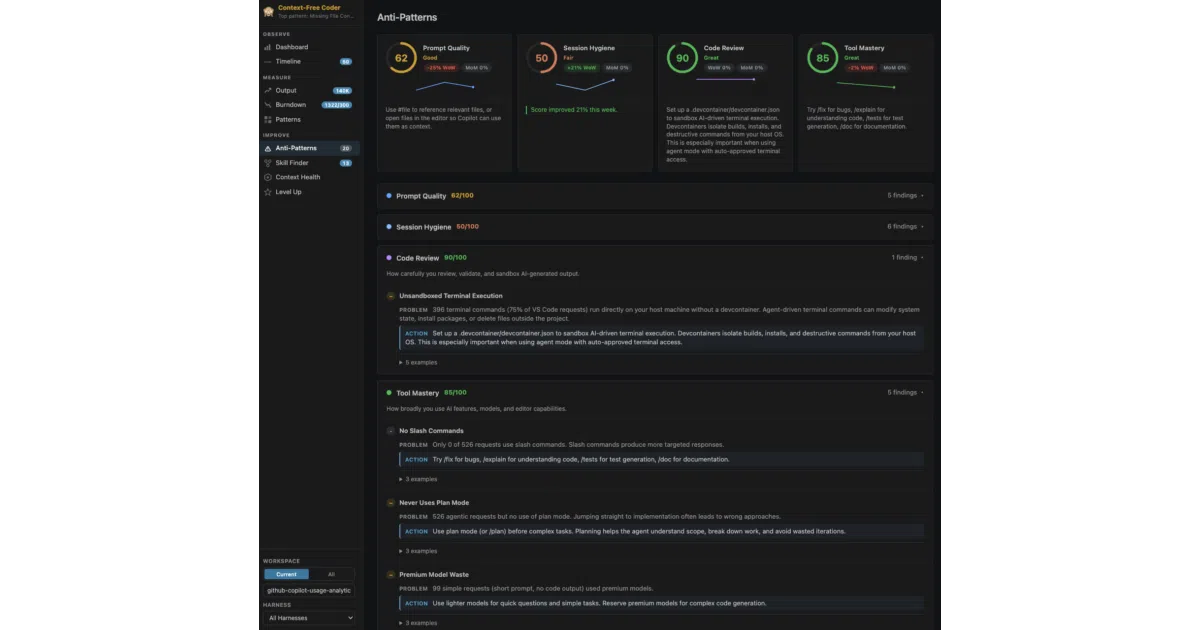The height and width of the screenshot is (630, 1200).
Task: Expand Prompt Quality 5 findings chevron
Action: [922, 196]
